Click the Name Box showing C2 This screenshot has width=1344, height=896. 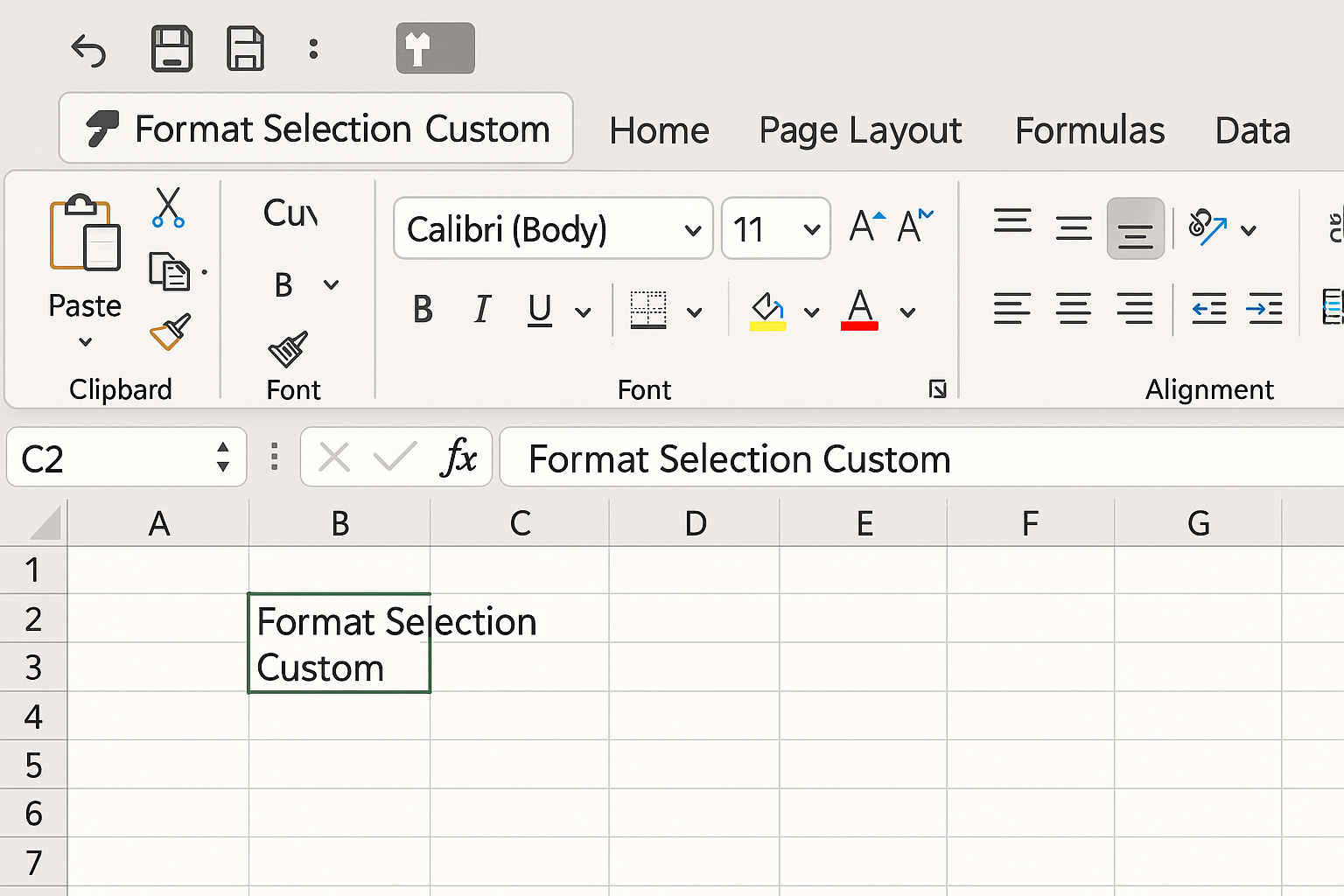tap(127, 457)
